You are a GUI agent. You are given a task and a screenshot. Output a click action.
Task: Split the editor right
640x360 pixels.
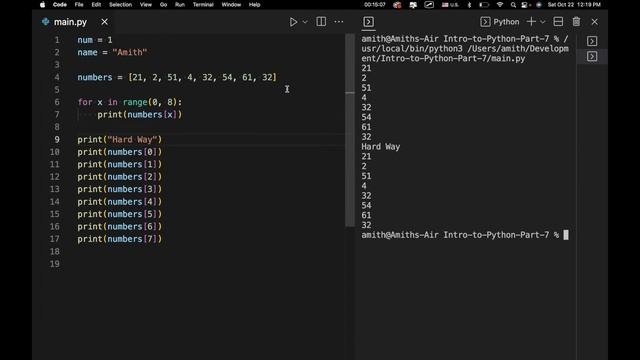pyautogui.click(x=321, y=22)
